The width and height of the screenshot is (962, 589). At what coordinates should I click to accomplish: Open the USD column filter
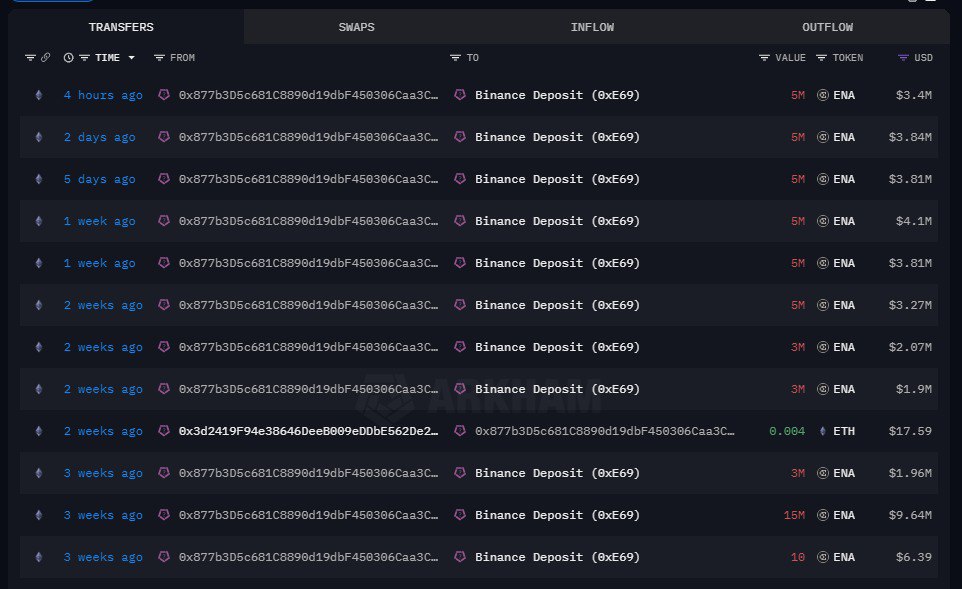903,58
